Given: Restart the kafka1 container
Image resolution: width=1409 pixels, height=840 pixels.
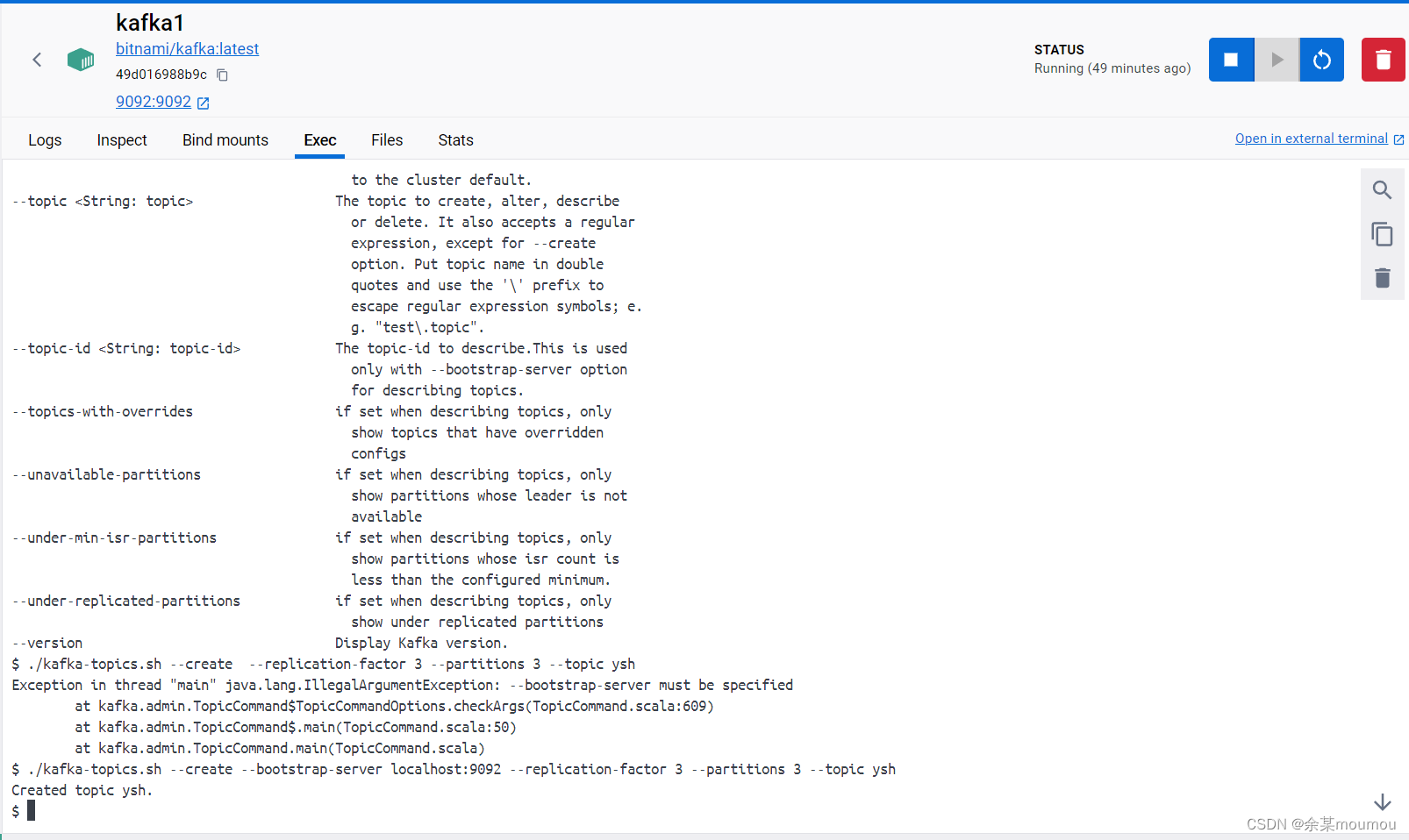Looking at the screenshot, I should tap(1322, 60).
